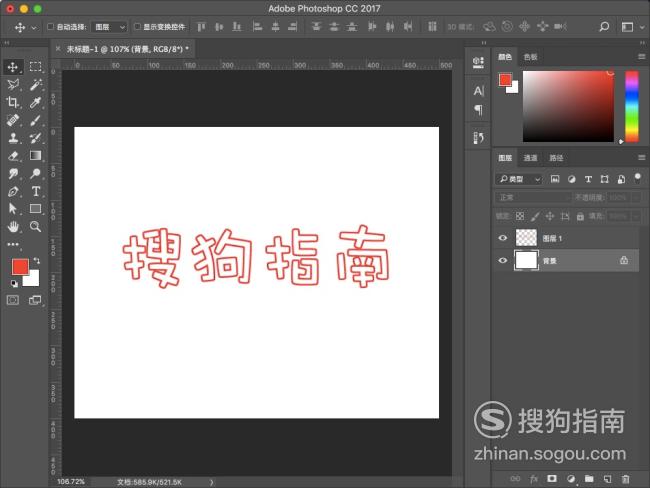The image size is (650, 488).
Task: Create a new layer
Action: coord(607,479)
